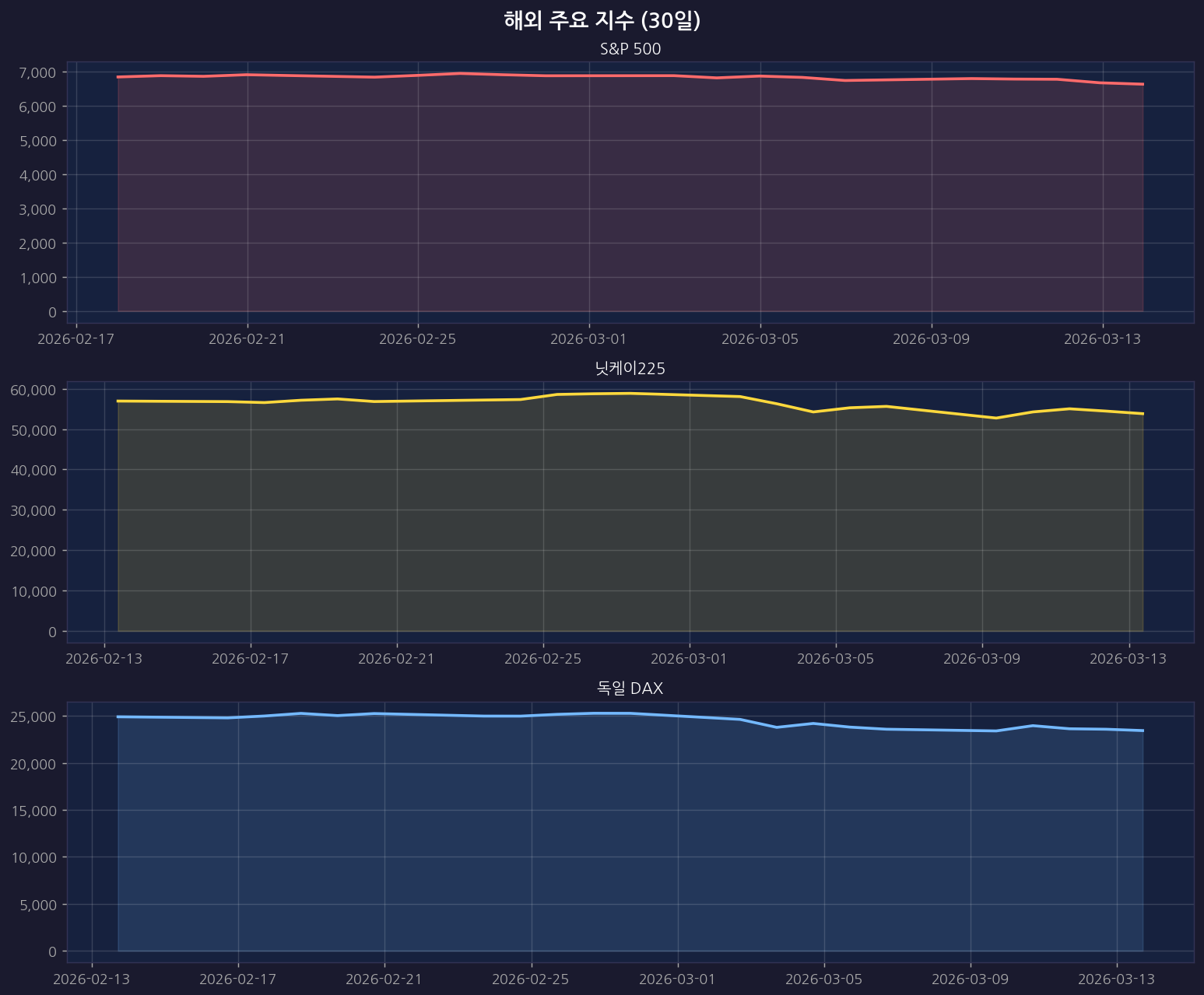Select the 2026-03-09 date under the S&P 500 chart
The image size is (1204, 995).
[931, 338]
